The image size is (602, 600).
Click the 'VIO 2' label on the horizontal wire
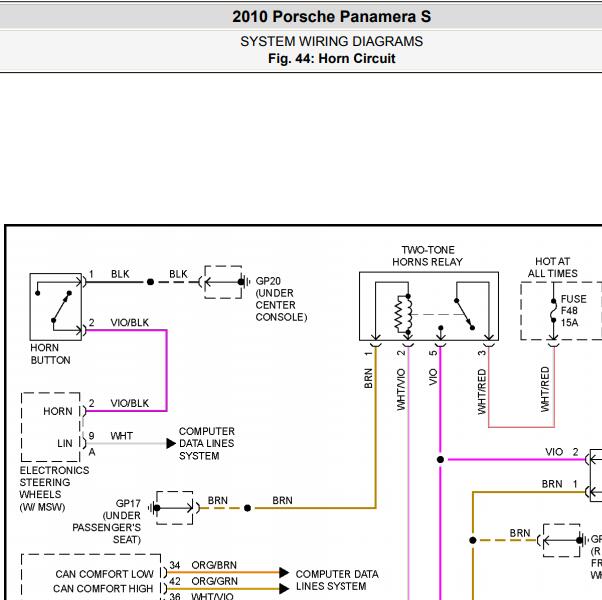pyautogui.click(x=562, y=452)
